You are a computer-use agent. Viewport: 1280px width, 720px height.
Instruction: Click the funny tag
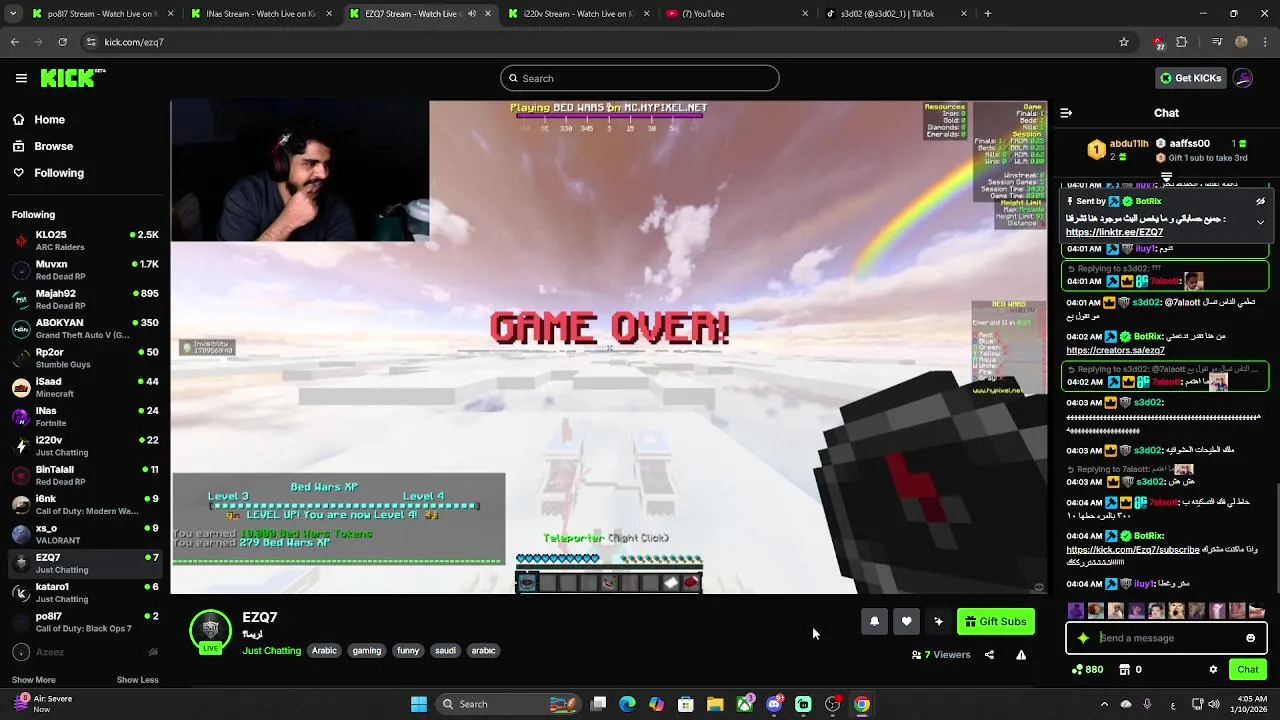click(x=408, y=651)
